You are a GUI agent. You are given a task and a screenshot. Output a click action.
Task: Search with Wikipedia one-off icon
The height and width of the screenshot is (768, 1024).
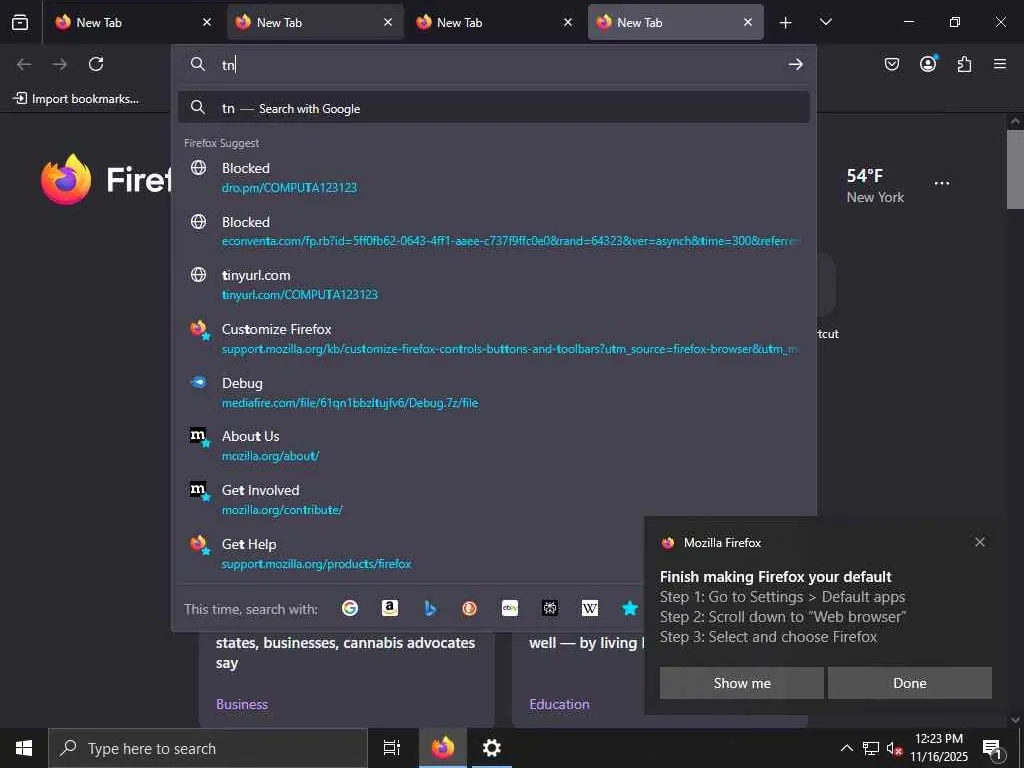click(590, 609)
